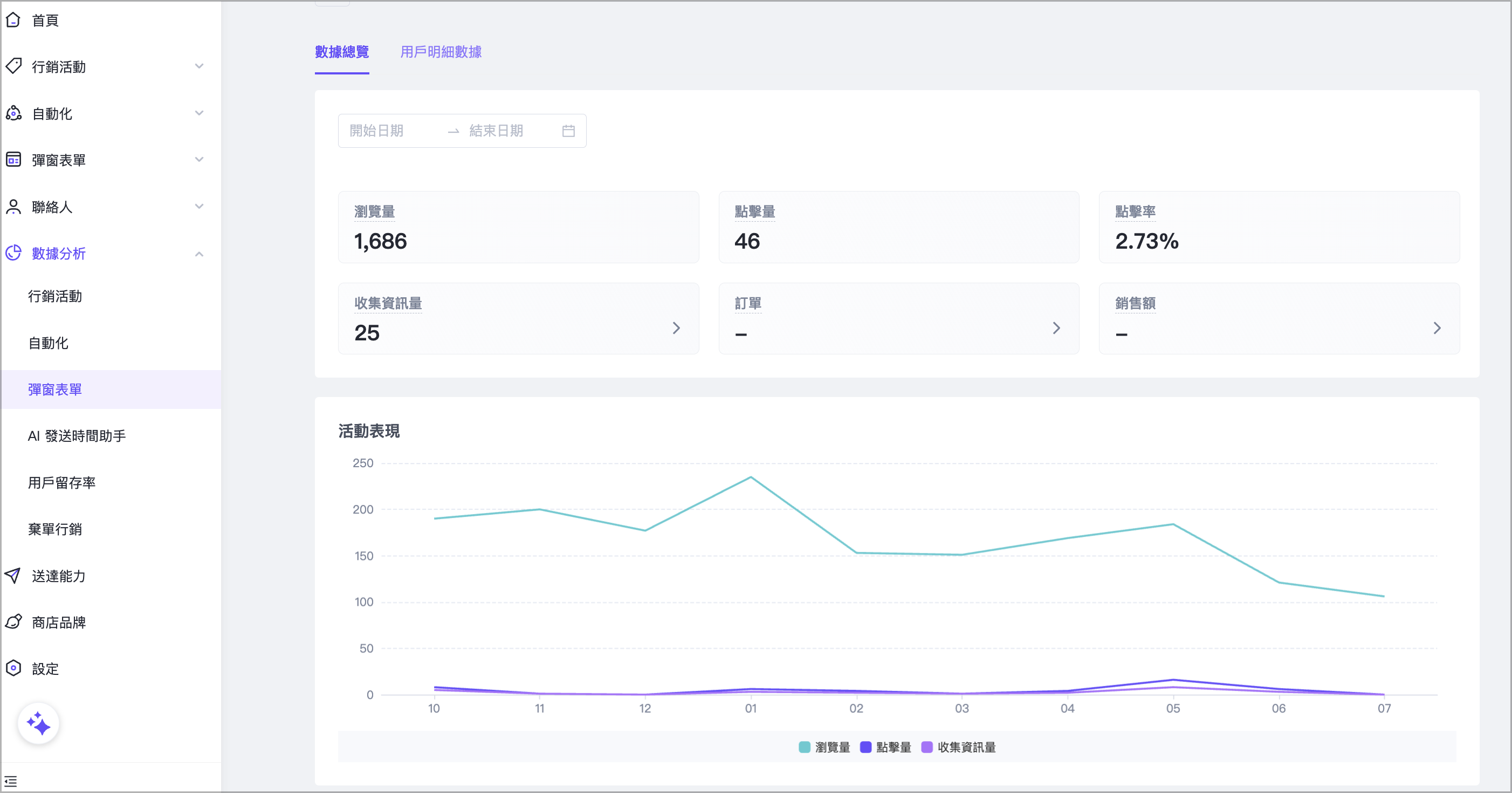Open the 銷售額 card details arrow

(x=1437, y=328)
